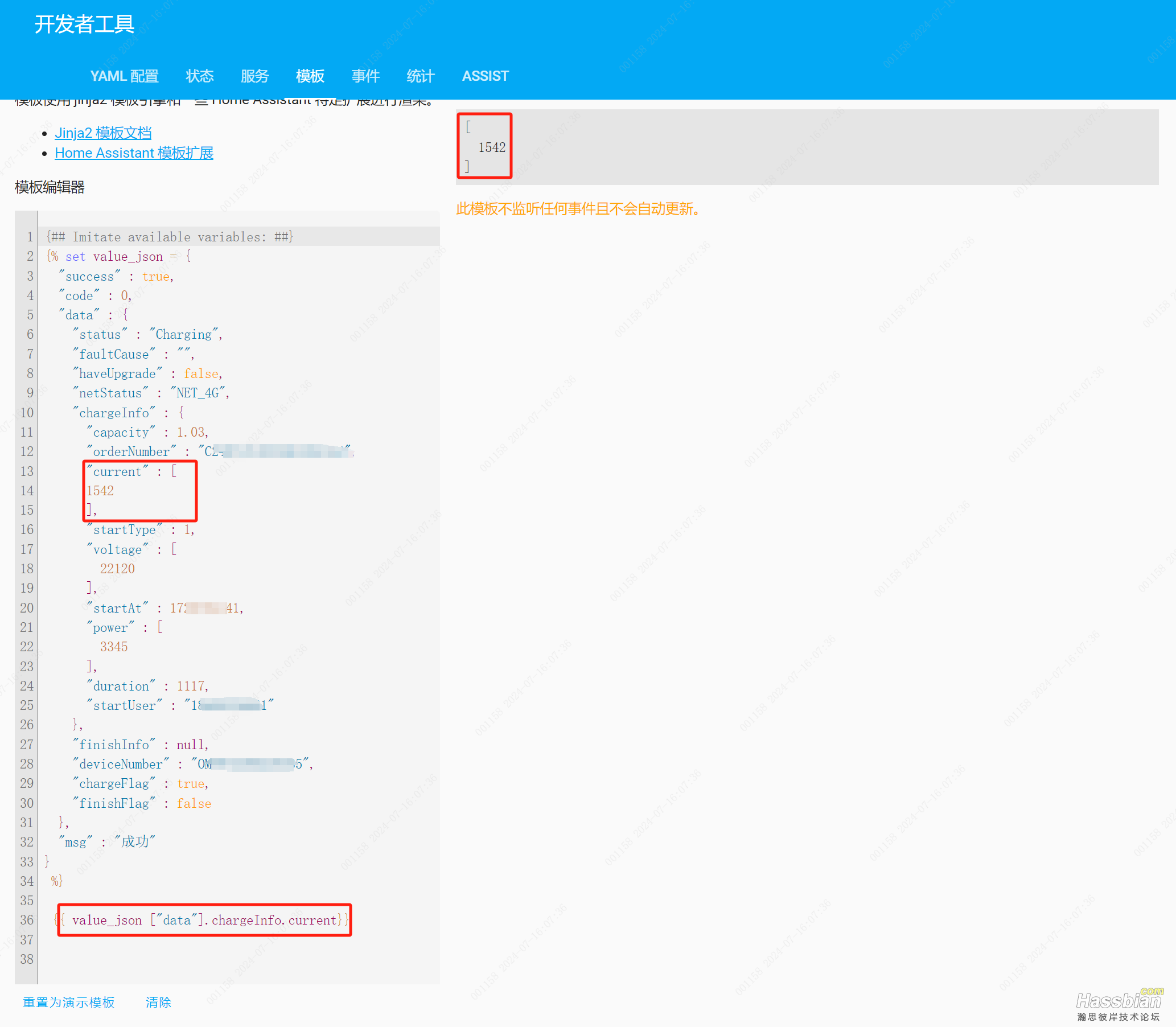Click the value_json chargeInfo.current template expression

(x=202, y=920)
